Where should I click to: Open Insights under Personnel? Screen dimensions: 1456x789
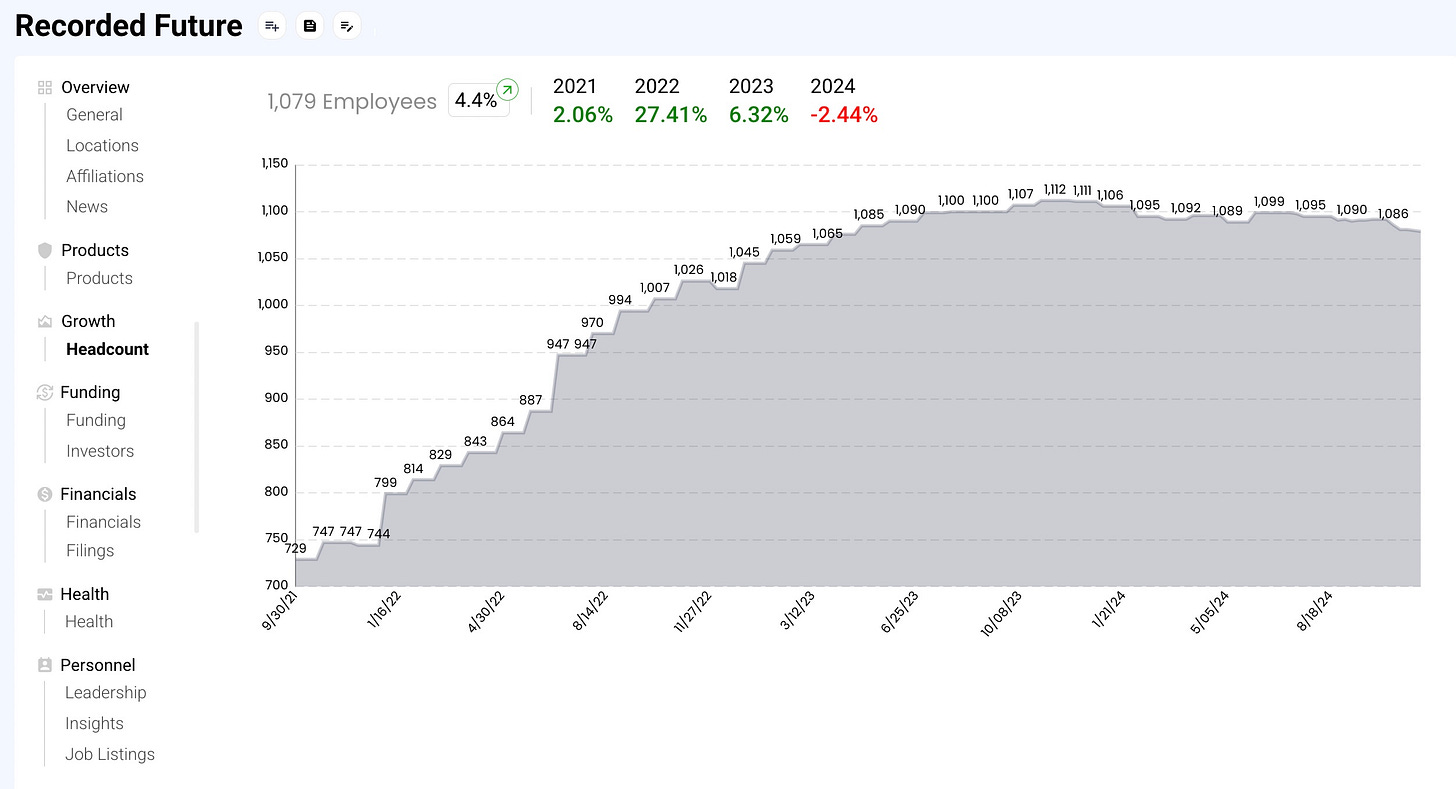pyautogui.click(x=94, y=723)
